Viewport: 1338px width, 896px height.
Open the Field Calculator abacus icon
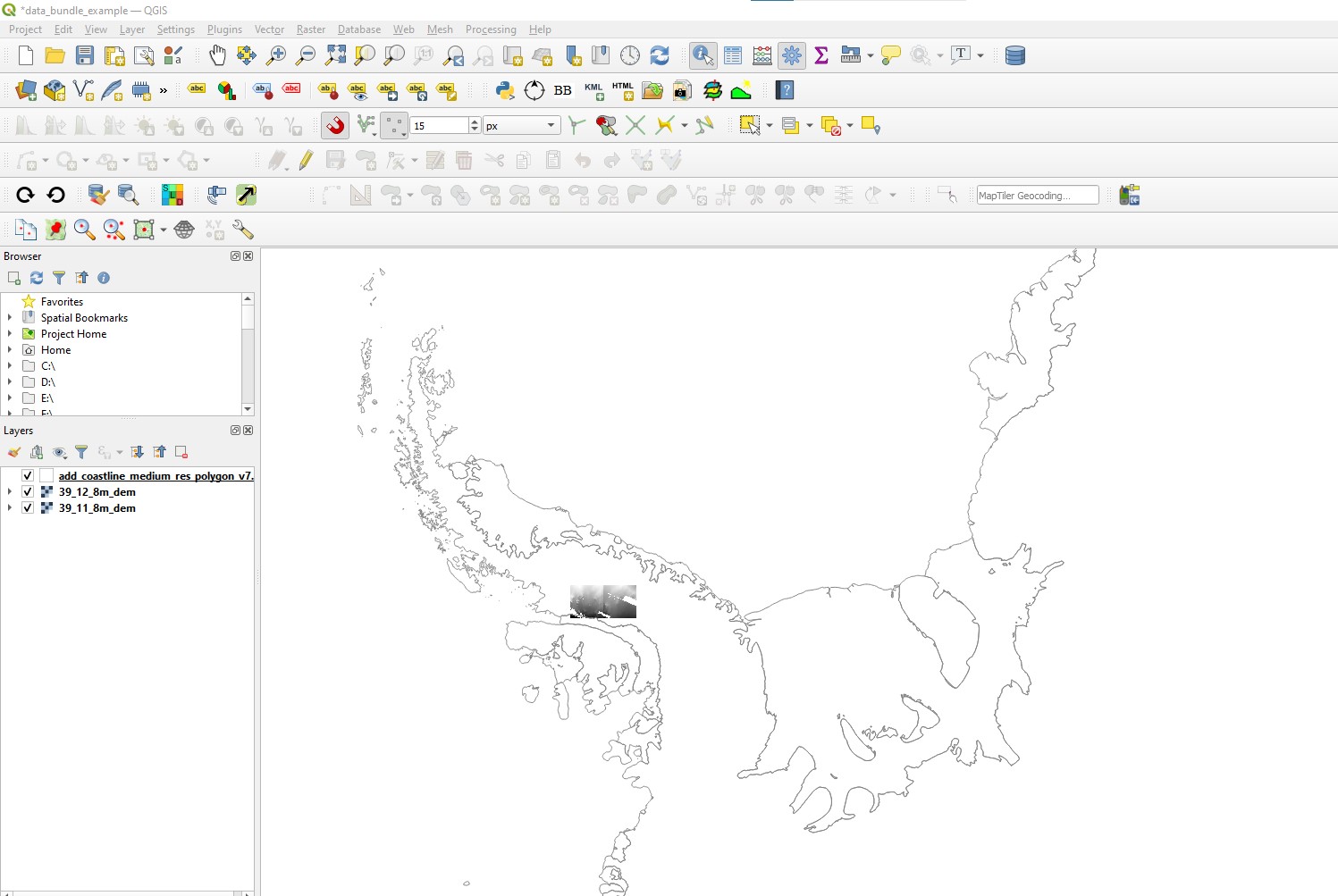(x=762, y=55)
